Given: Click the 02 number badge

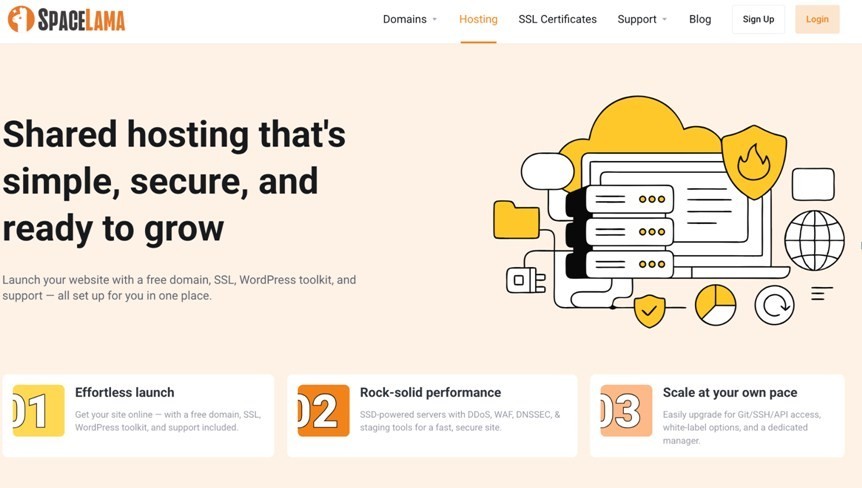Looking at the screenshot, I should (323, 411).
